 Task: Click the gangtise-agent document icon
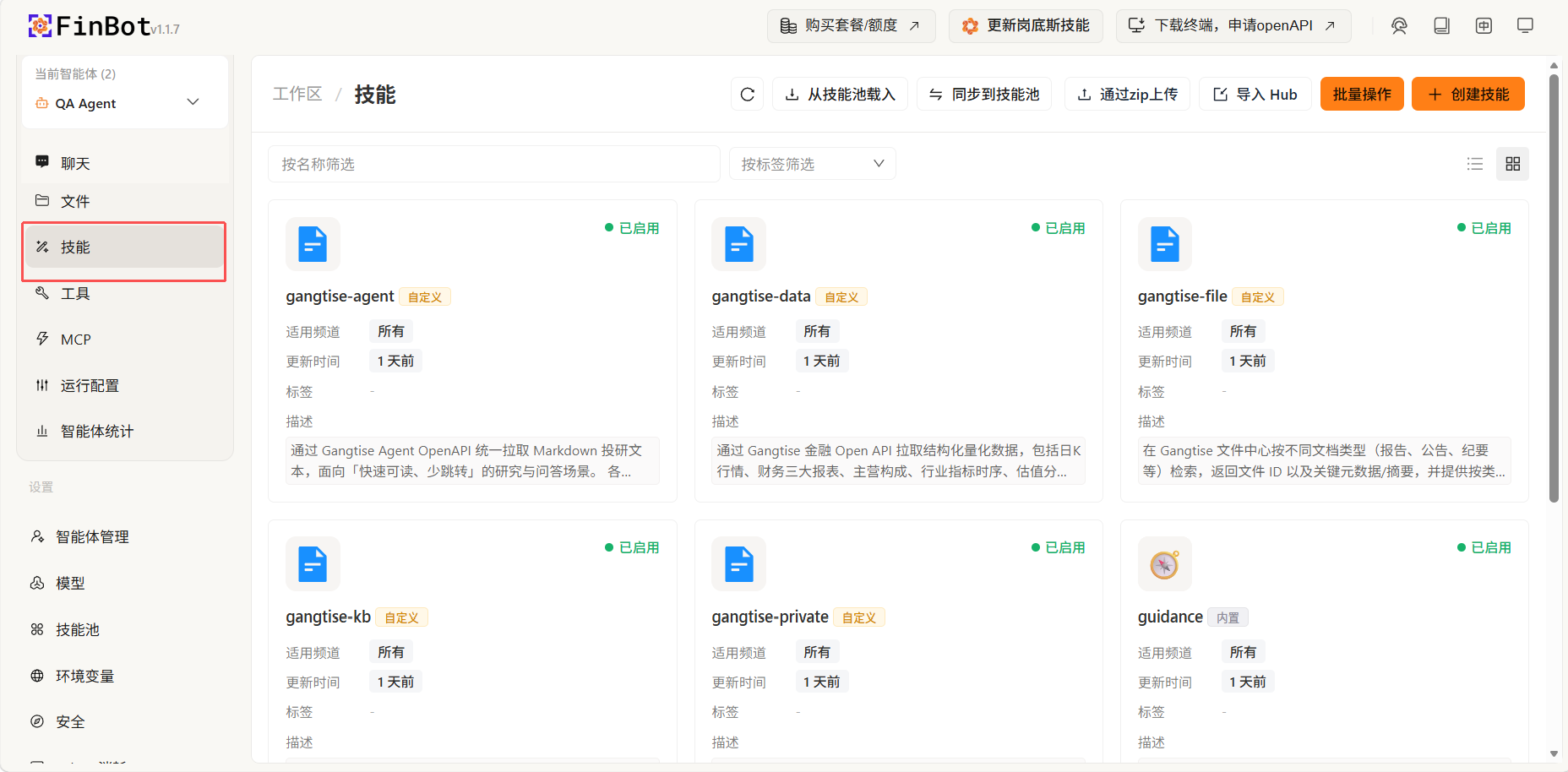pyautogui.click(x=313, y=244)
